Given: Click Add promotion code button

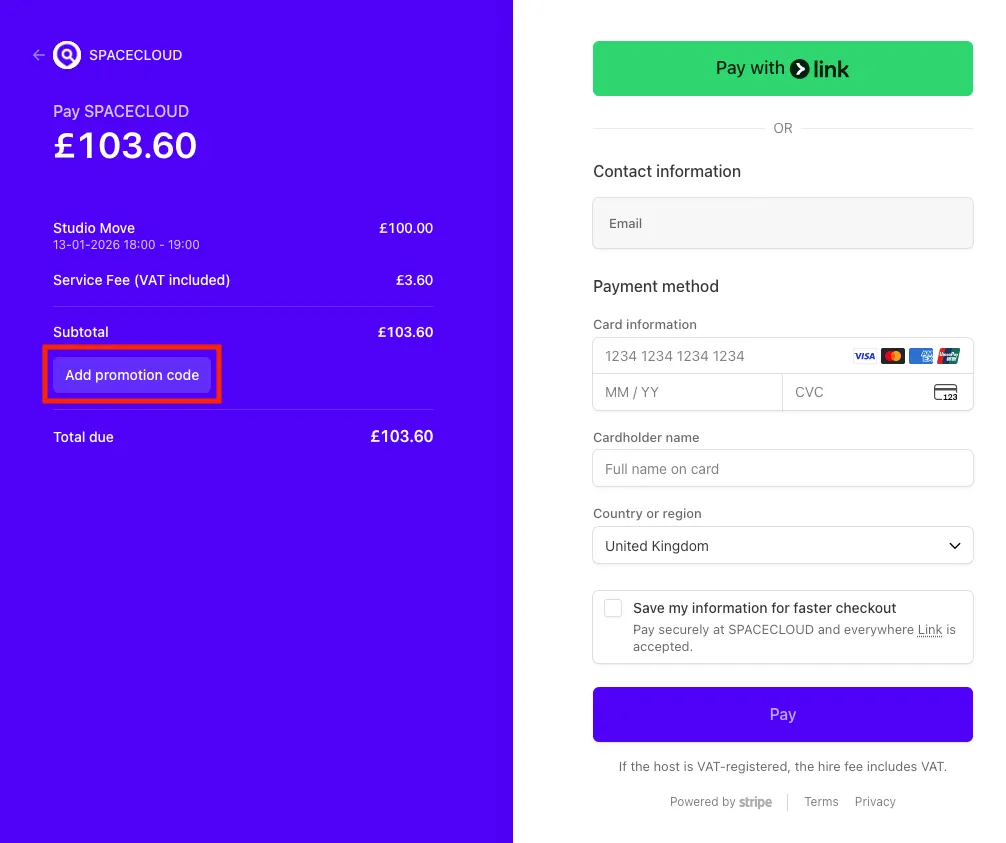Looking at the screenshot, I should pos(132,375).
